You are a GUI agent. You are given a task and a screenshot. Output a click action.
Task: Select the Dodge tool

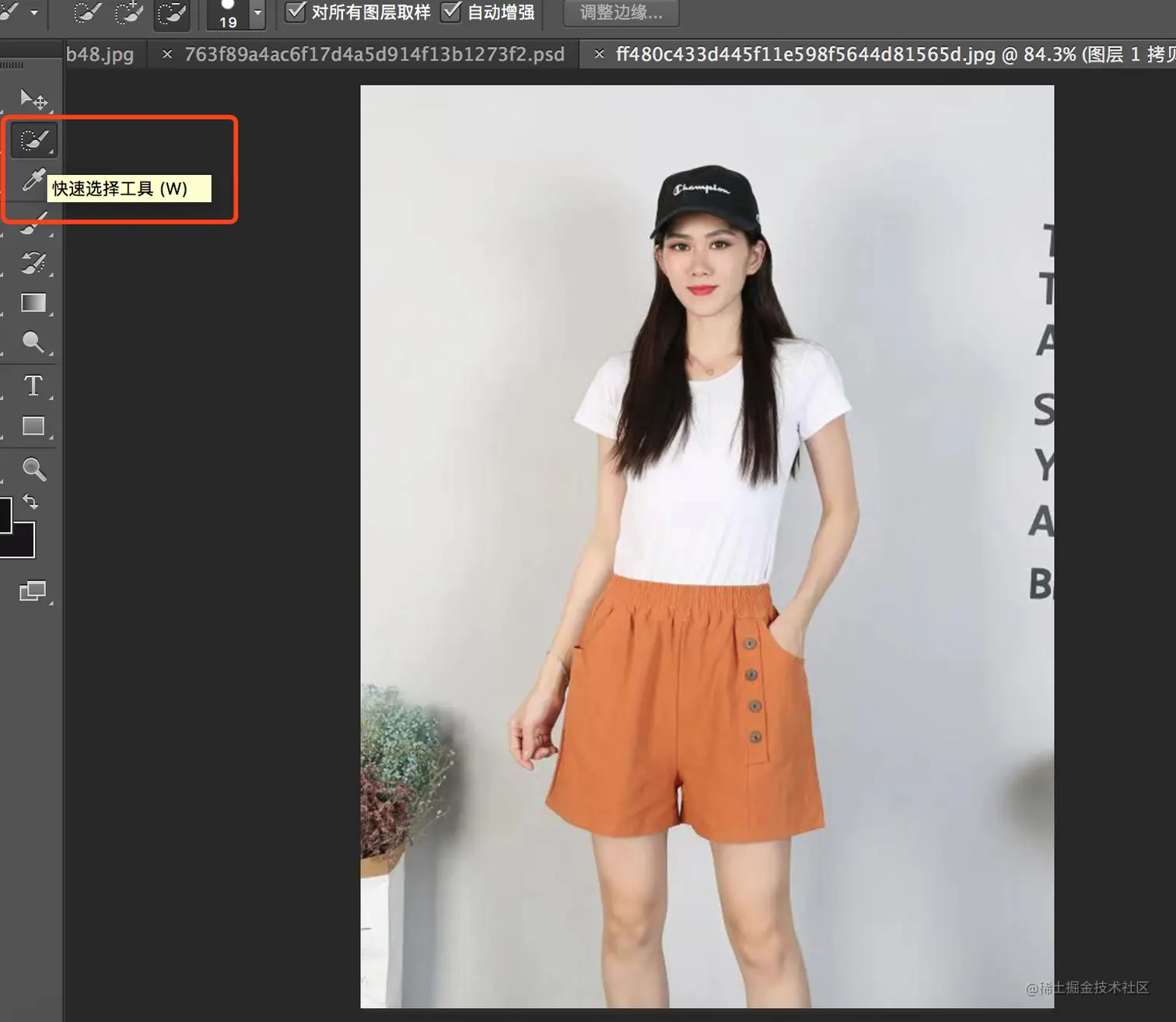coord(33,342)
